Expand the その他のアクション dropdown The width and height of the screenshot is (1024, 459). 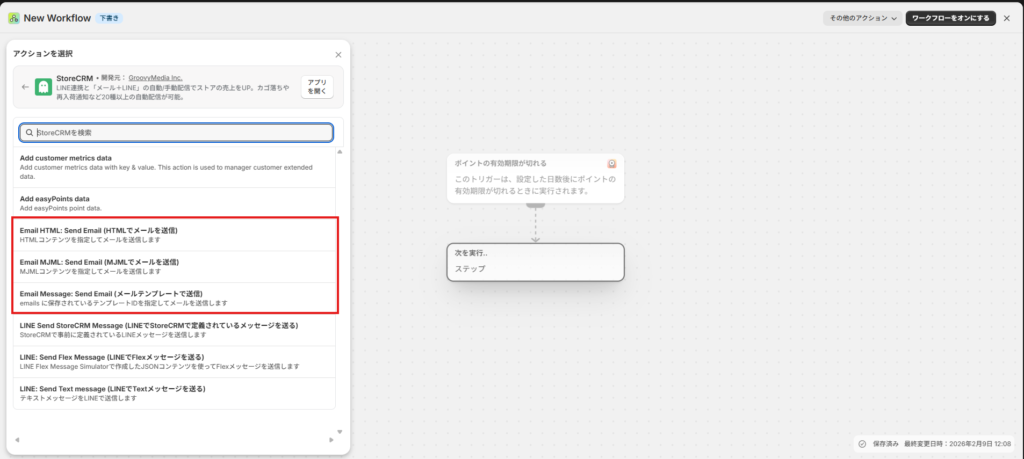pos(861,18)
